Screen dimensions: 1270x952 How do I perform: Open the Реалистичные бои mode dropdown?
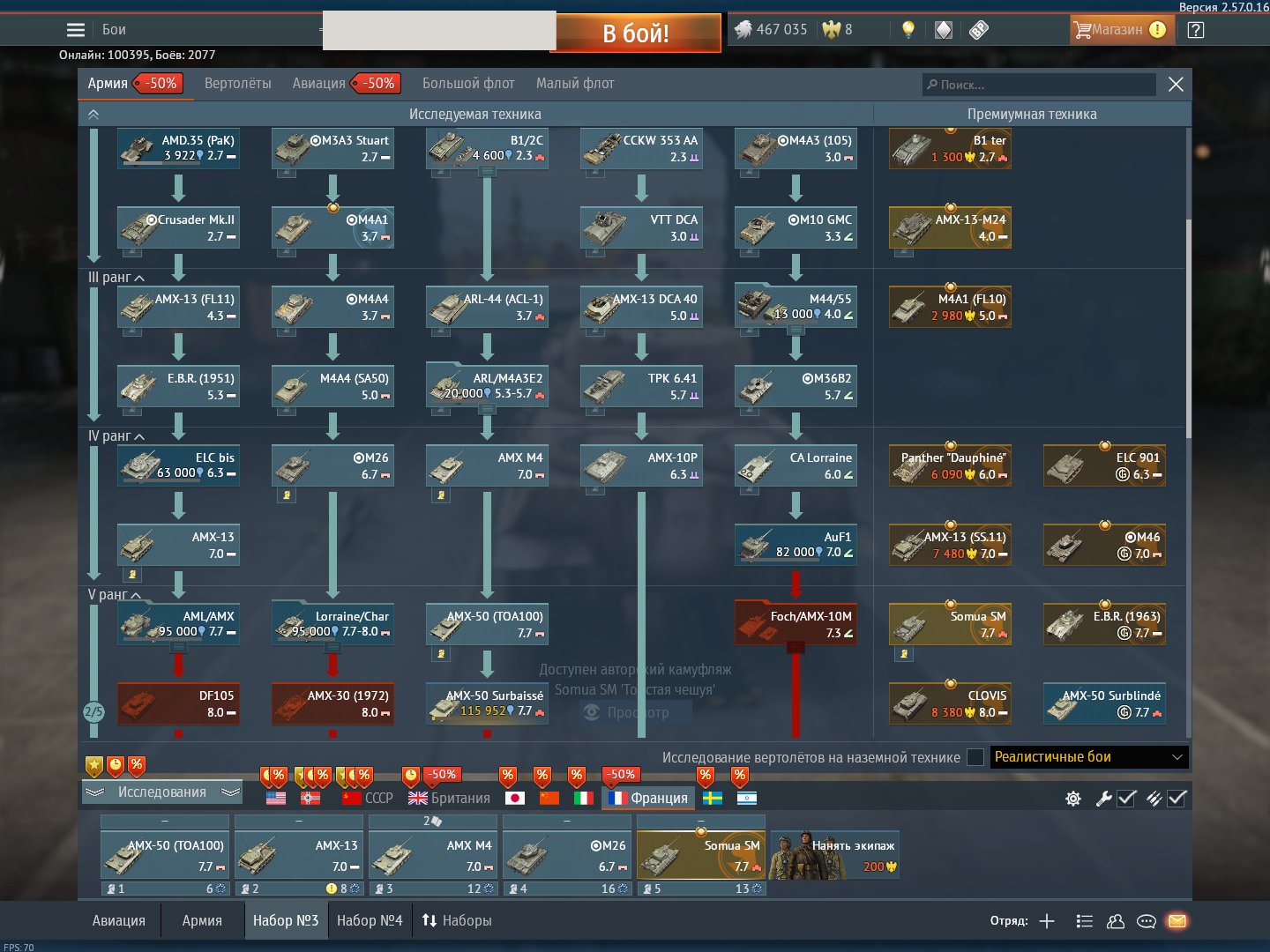point(1089,757)
